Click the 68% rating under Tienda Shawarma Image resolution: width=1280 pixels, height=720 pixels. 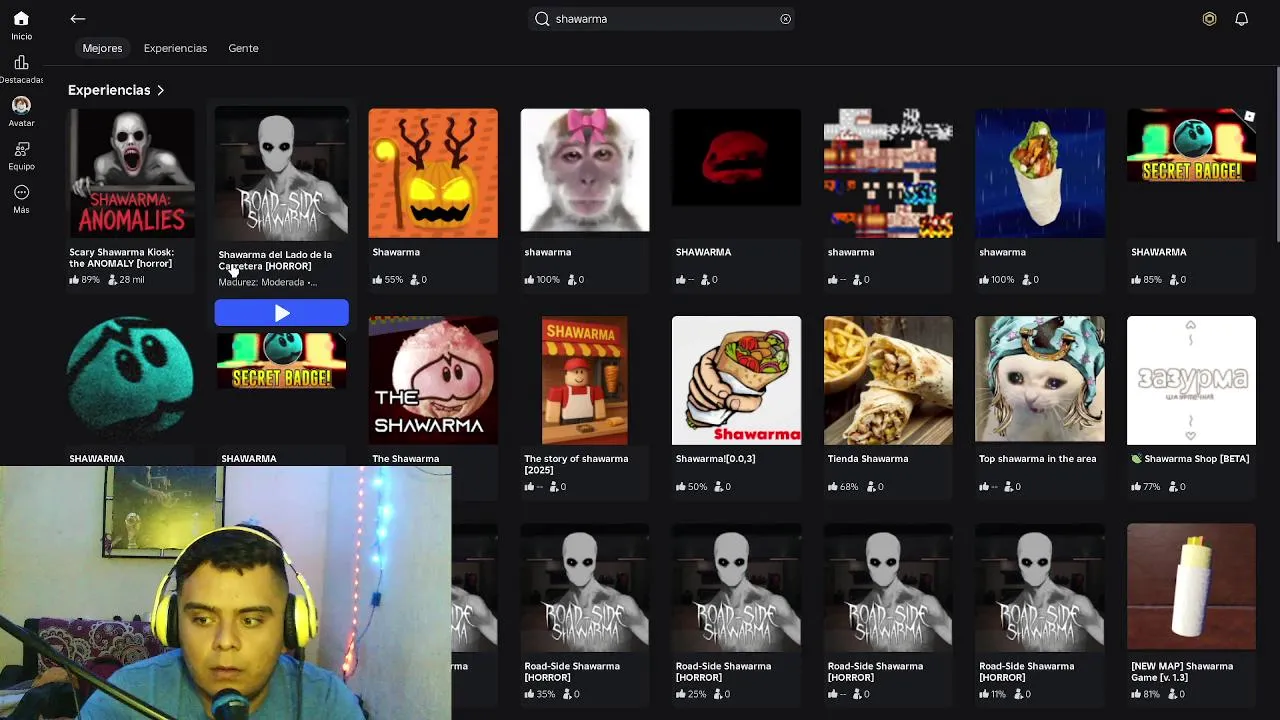(x=843, y=487)
